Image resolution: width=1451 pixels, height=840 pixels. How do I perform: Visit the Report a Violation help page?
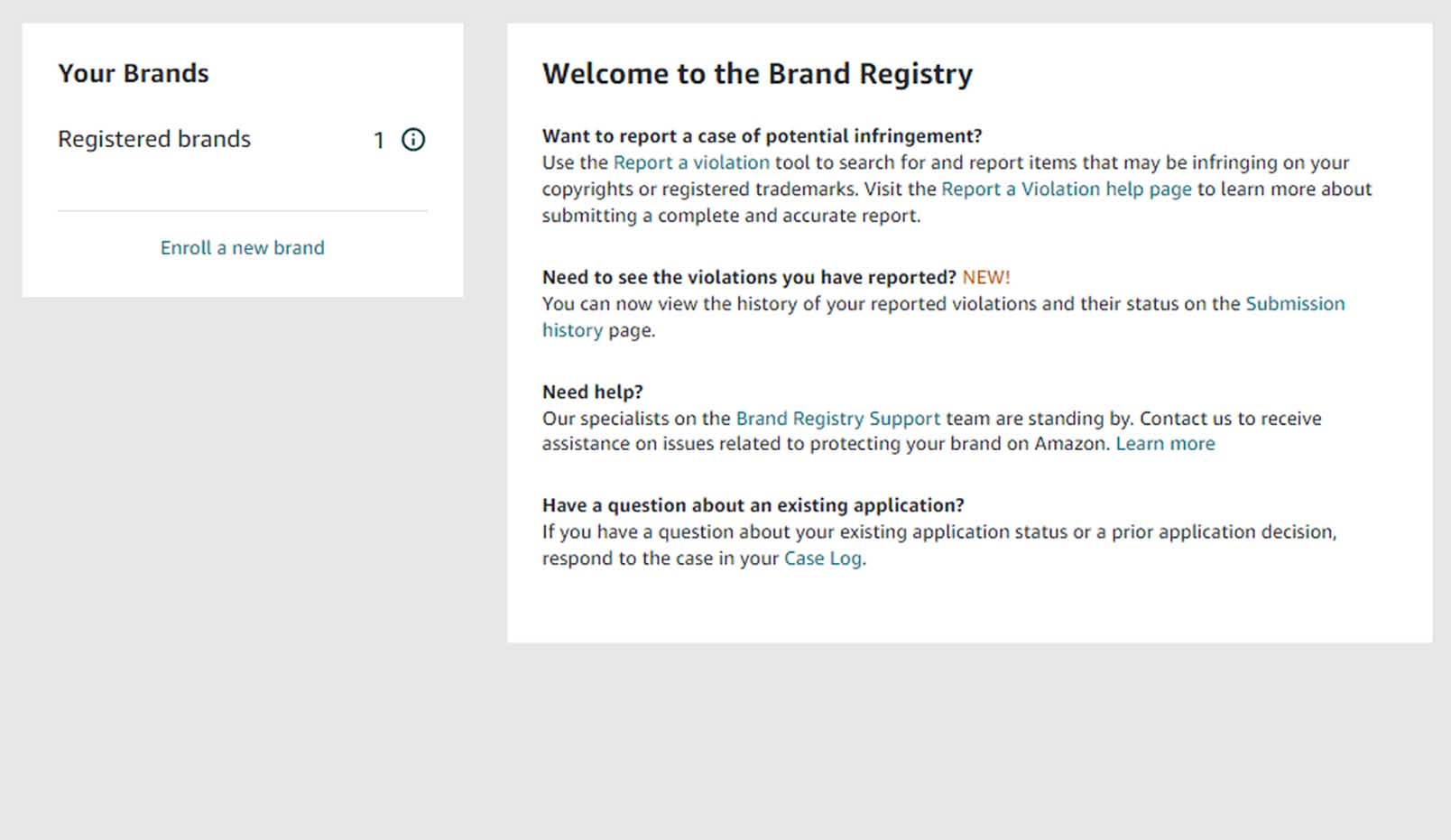pos(1066,189)
